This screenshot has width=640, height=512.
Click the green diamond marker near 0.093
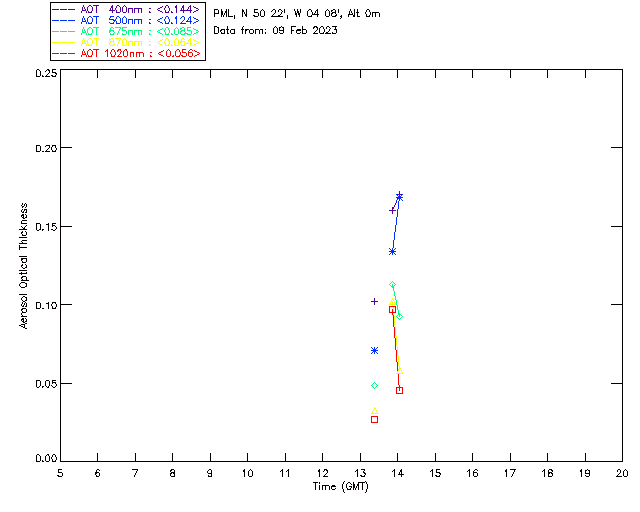tap(400, 316)
